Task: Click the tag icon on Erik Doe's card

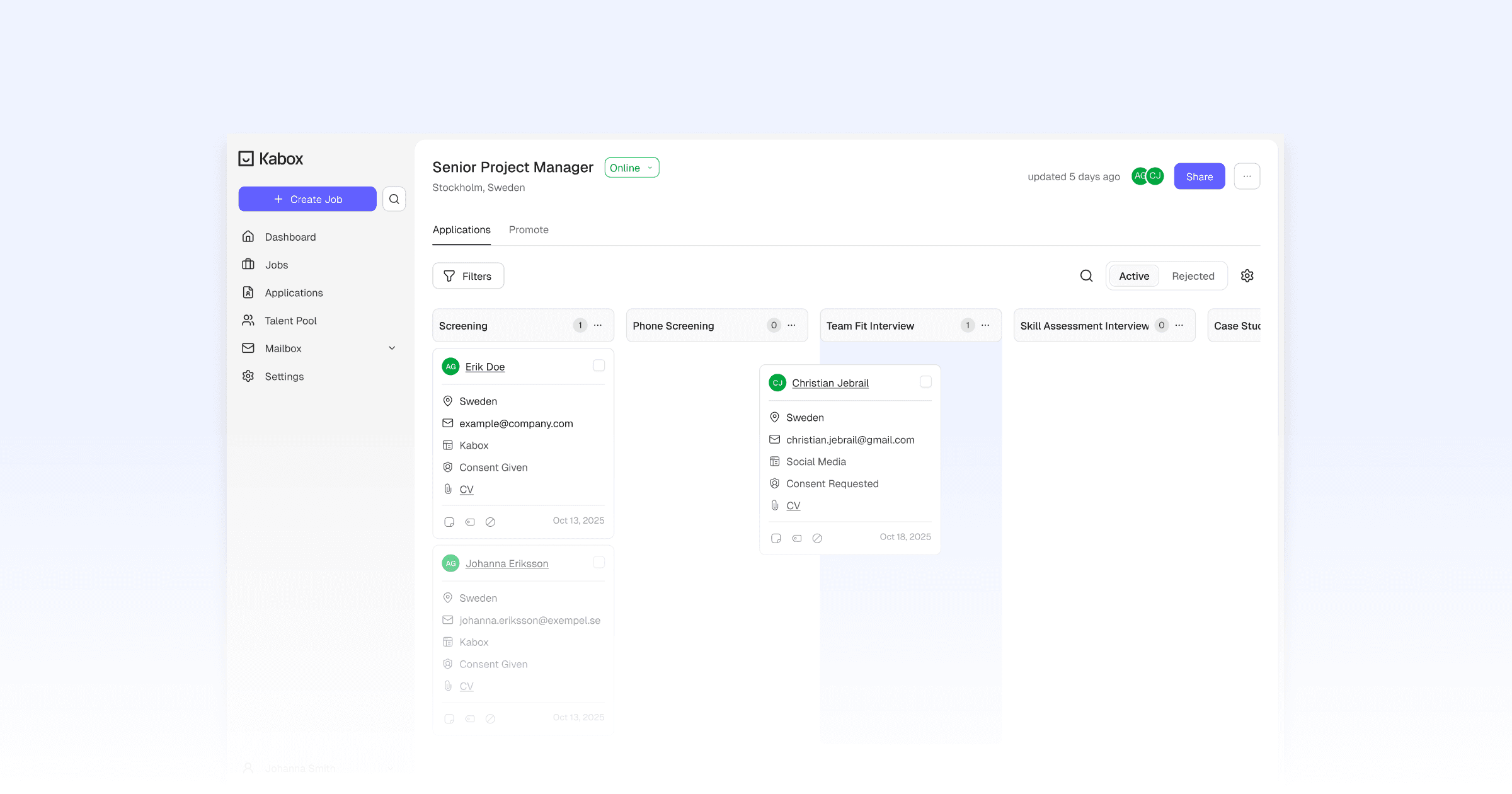Action: [470, 522]
